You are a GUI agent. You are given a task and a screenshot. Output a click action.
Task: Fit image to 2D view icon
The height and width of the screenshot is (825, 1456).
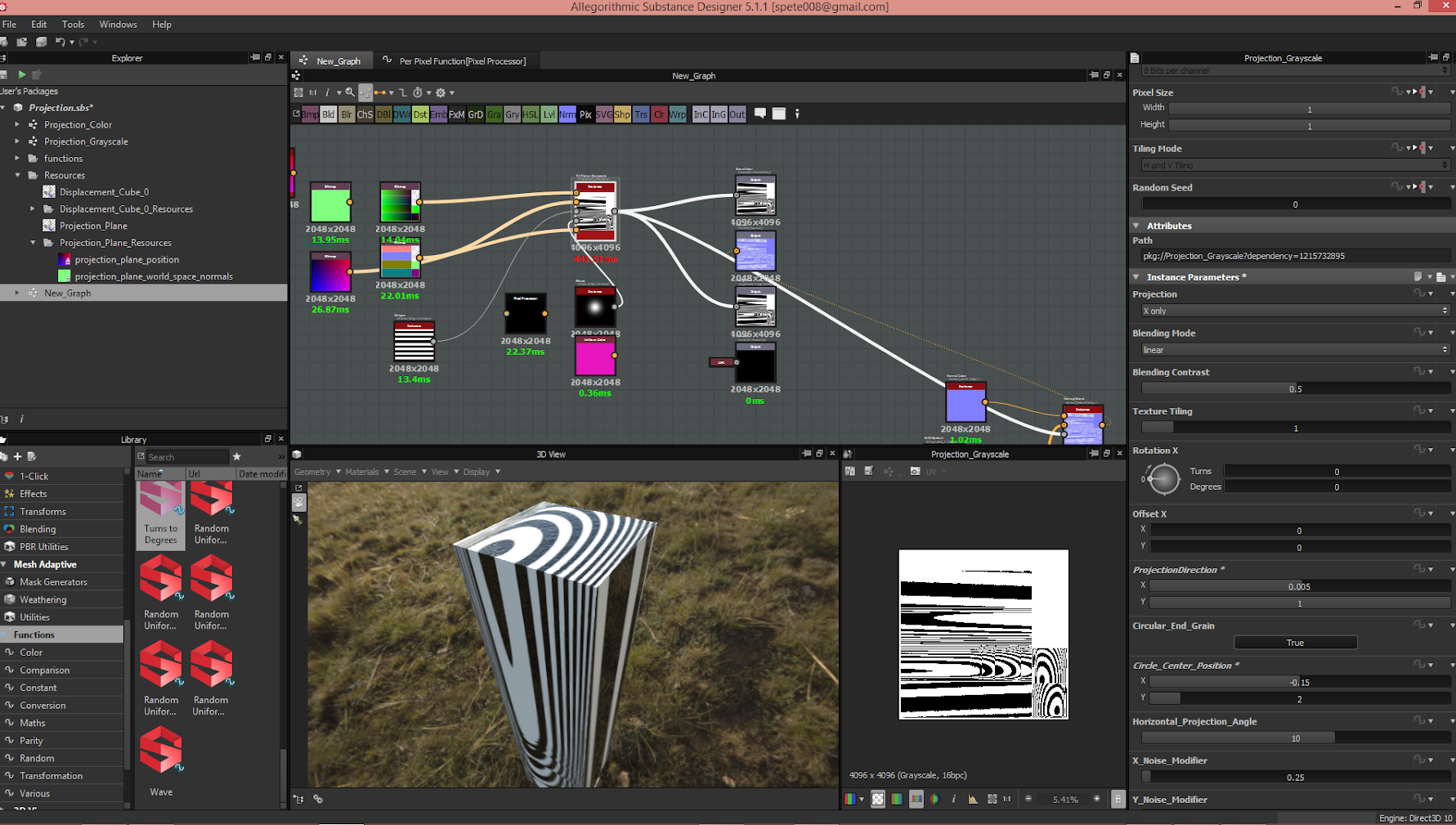tap(992, 799)
